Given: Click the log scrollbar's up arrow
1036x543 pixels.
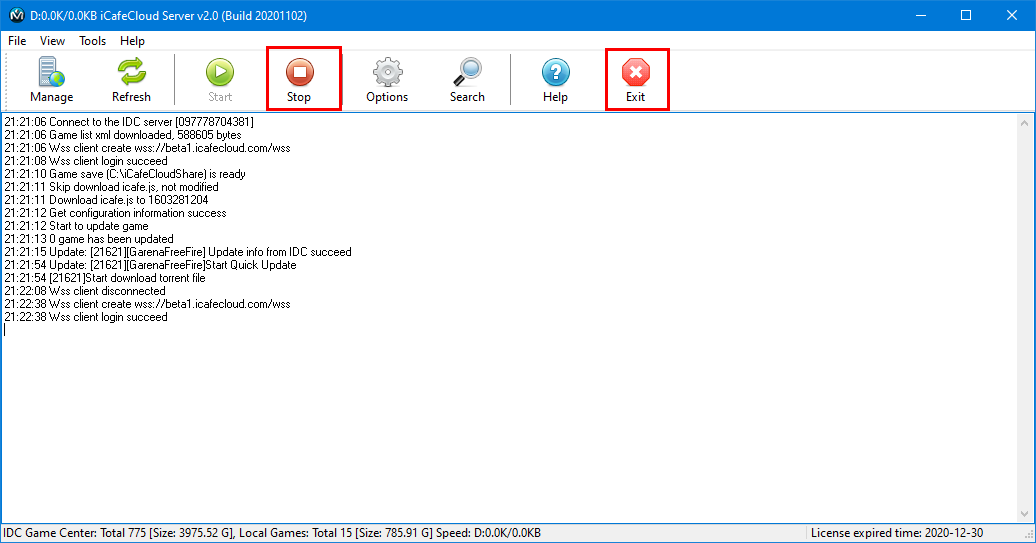Looking at the screenshot, I should point(1025,122).
